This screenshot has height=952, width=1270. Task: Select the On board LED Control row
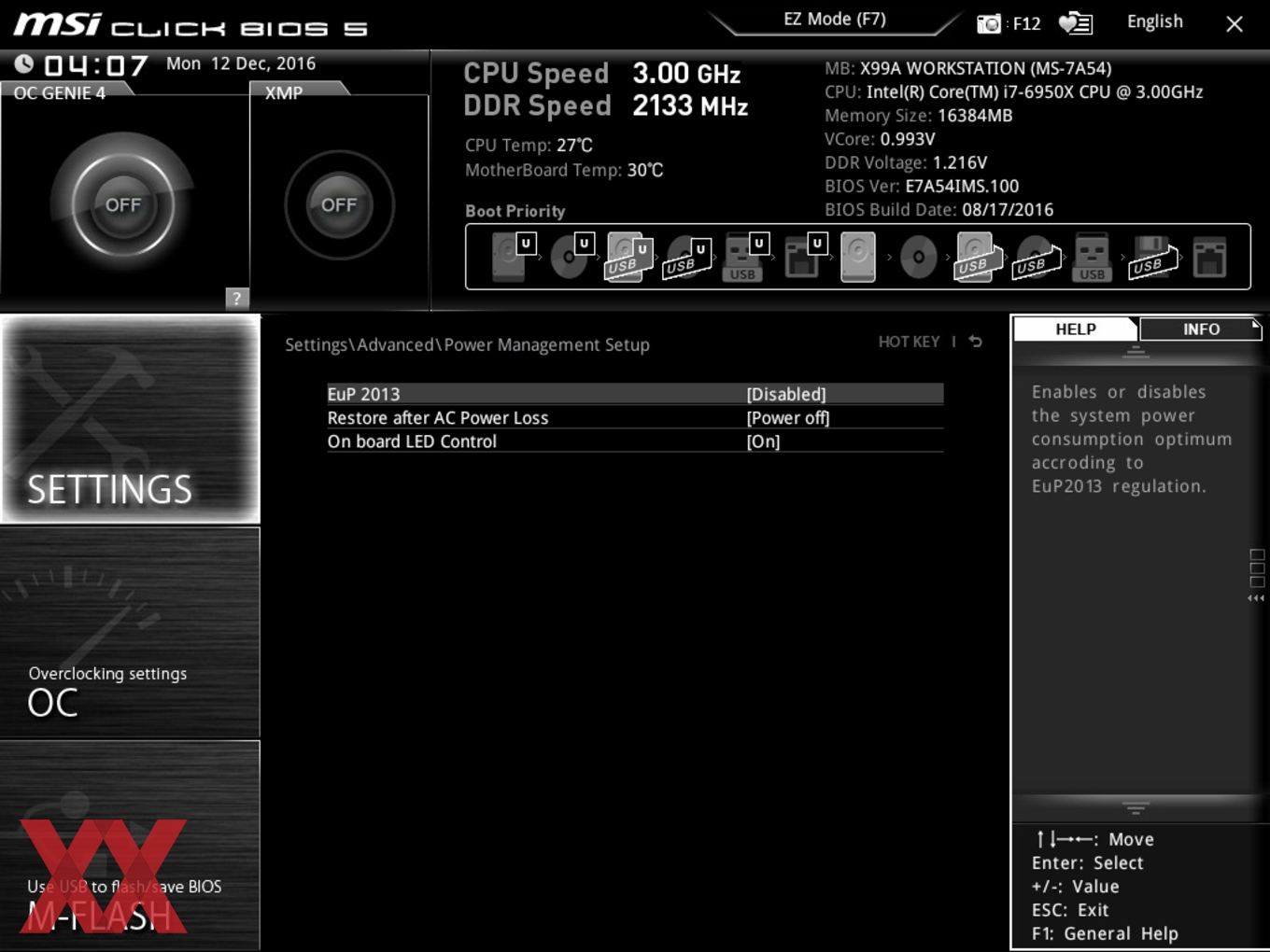(x=635, y=441)
